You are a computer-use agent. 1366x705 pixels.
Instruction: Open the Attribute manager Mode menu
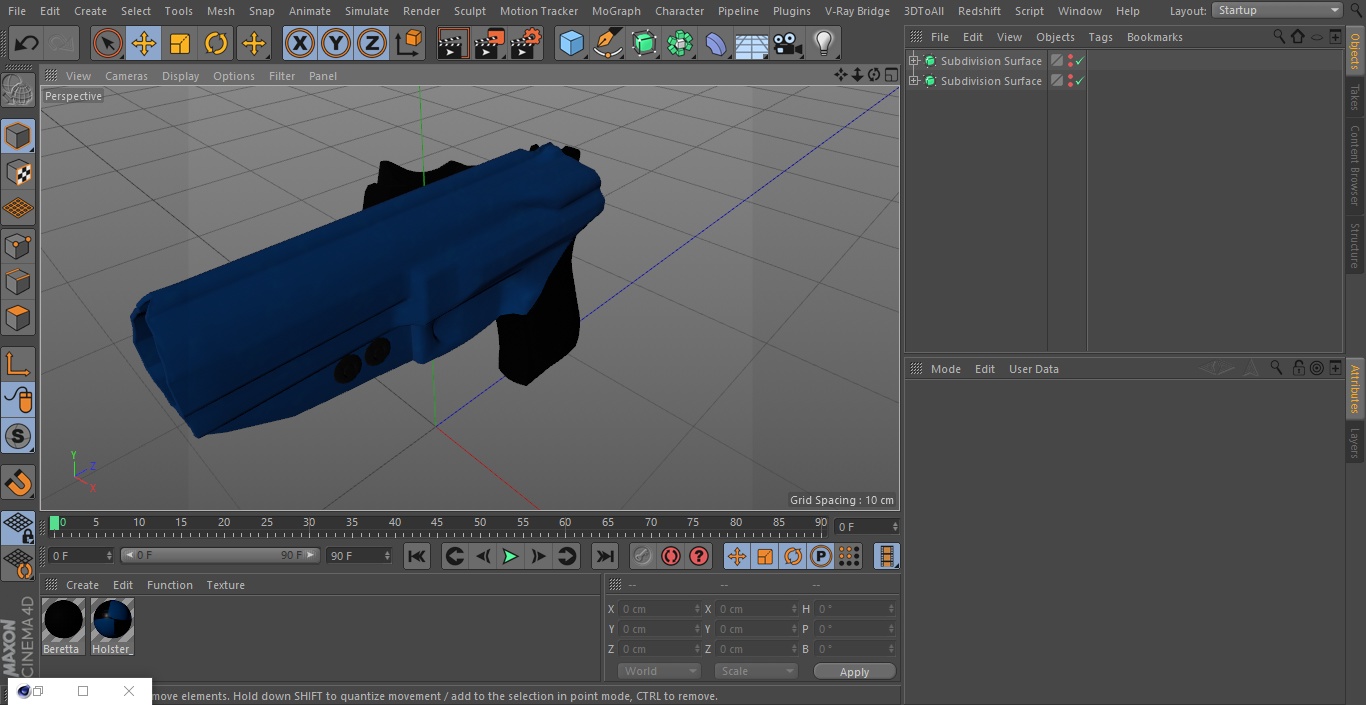point(945,369)
